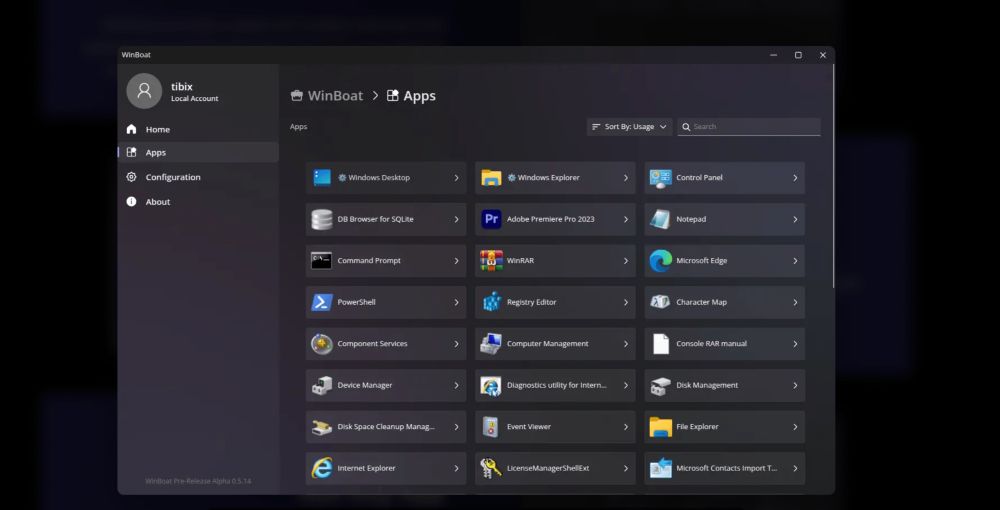
Task: Click the WinBoat breadcrumb link
Action: 327,96
